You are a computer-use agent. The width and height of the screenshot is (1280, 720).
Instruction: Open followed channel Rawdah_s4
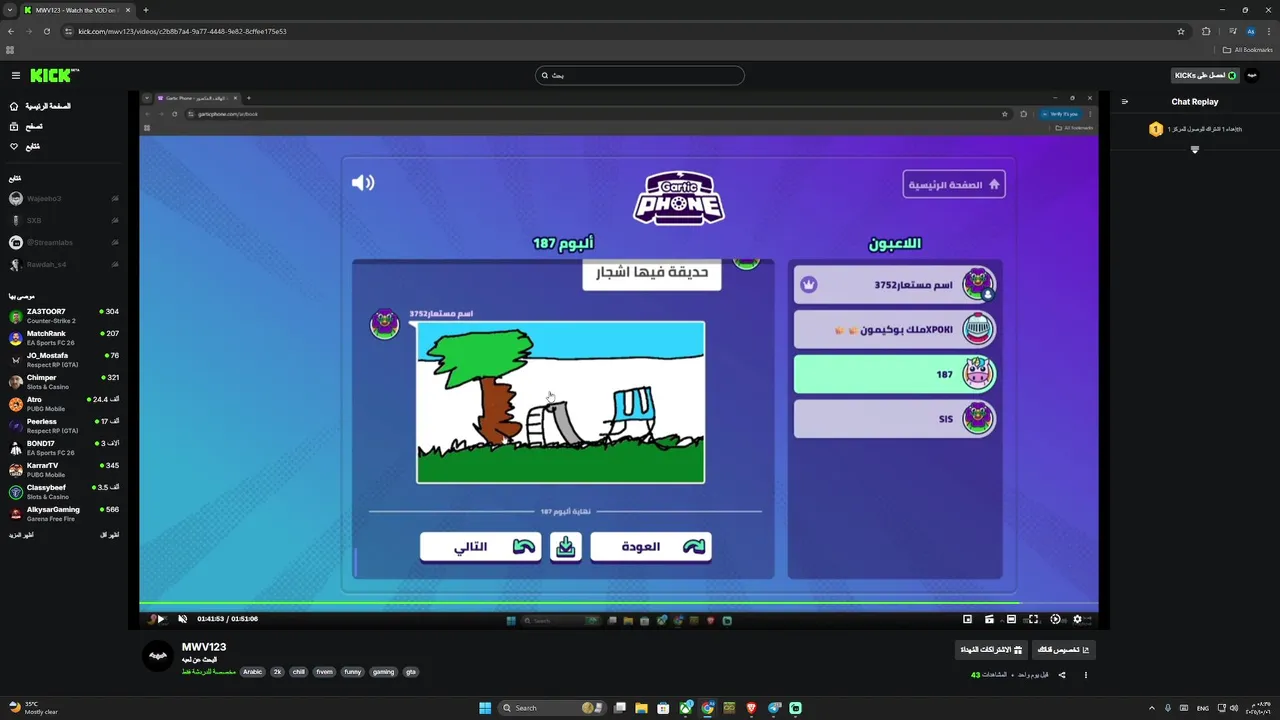click(x=64, y=264)
